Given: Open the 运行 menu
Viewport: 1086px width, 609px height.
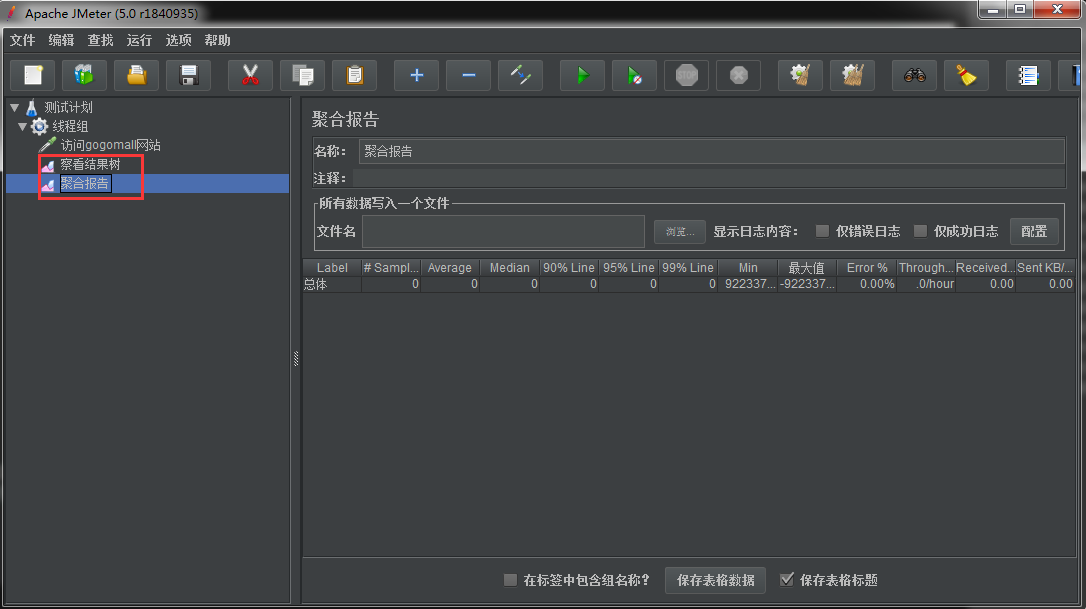Looking at the screenshot, I should [x=139, y=40].
